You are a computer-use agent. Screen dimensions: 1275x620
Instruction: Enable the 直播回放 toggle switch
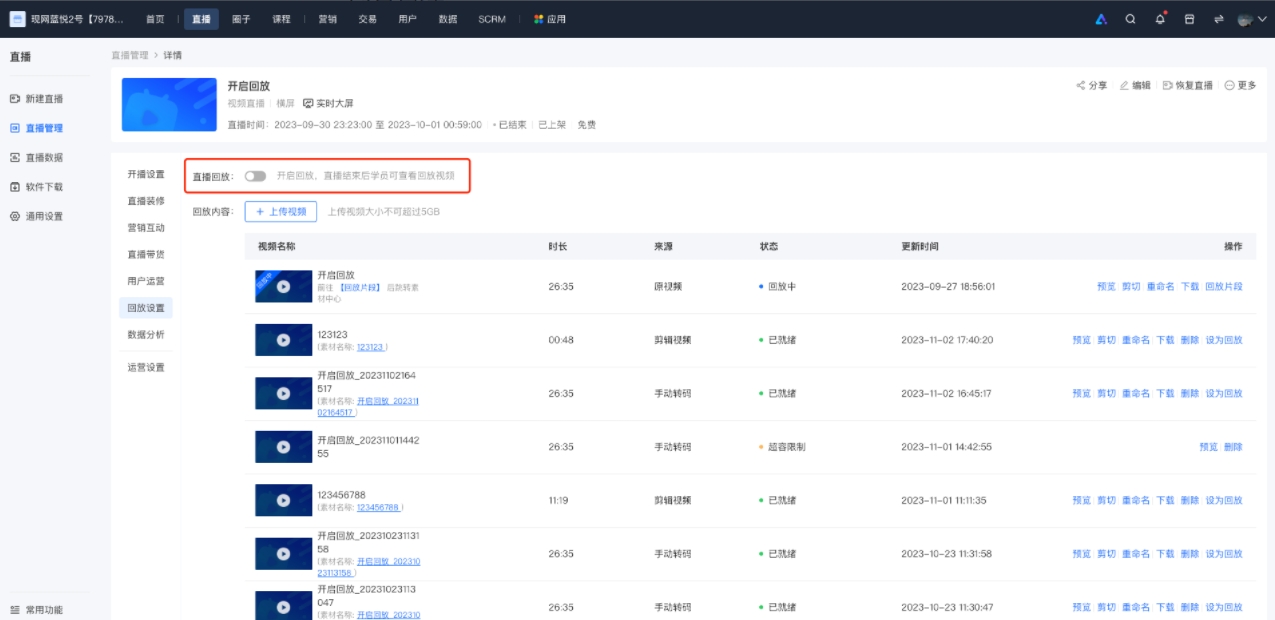(x=255, y=176)
